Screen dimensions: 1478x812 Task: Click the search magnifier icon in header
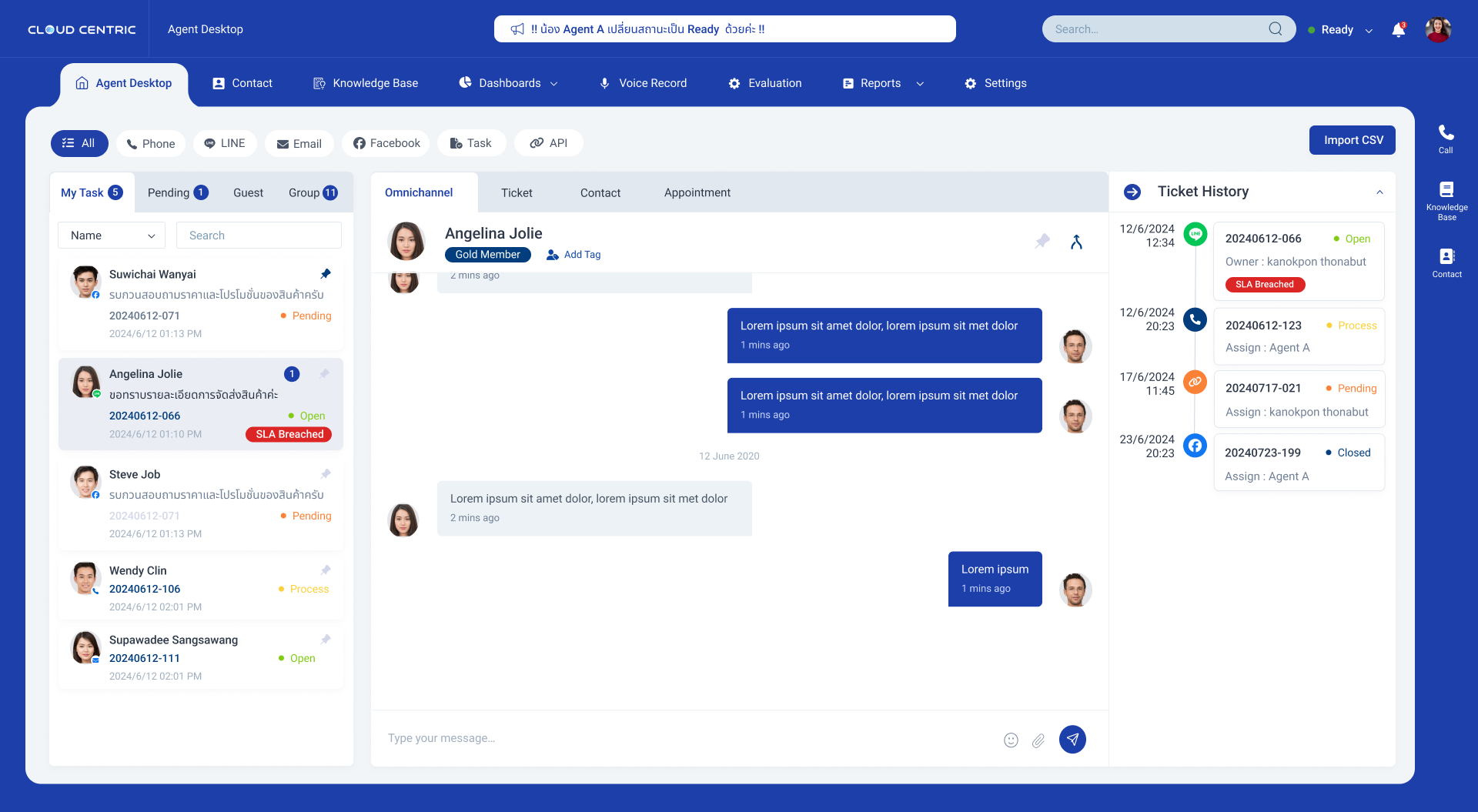click(x=1276, y=29)
